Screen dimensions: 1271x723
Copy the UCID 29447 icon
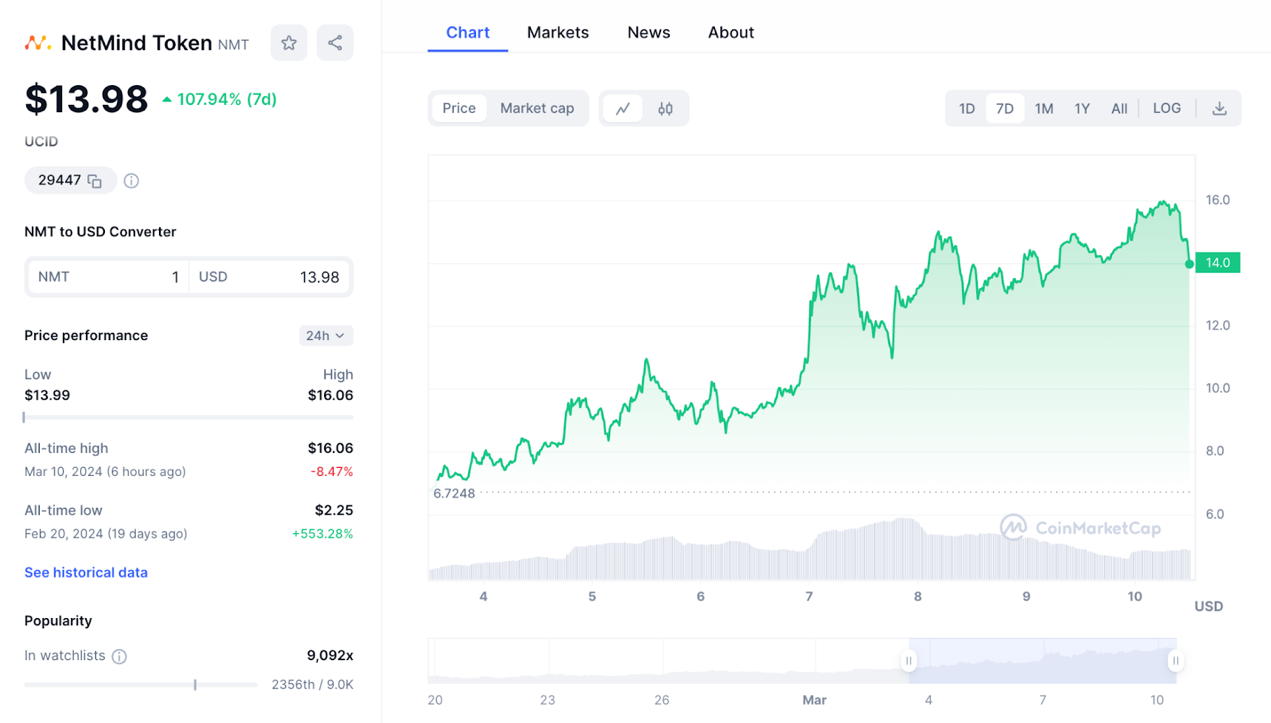pos(95,181)
